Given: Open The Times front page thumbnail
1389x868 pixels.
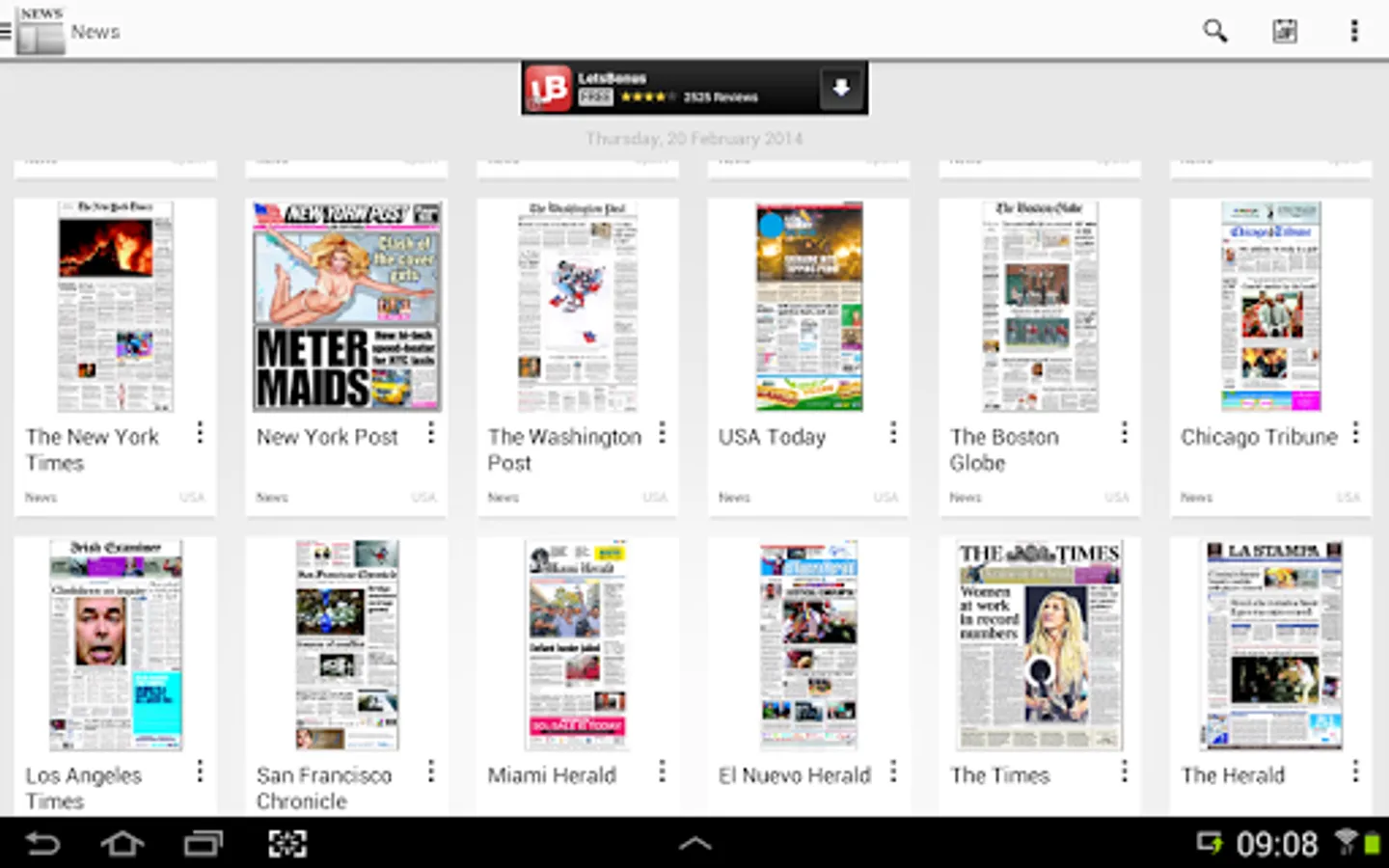Looking at the screenshot, I should pos(1040,645).
